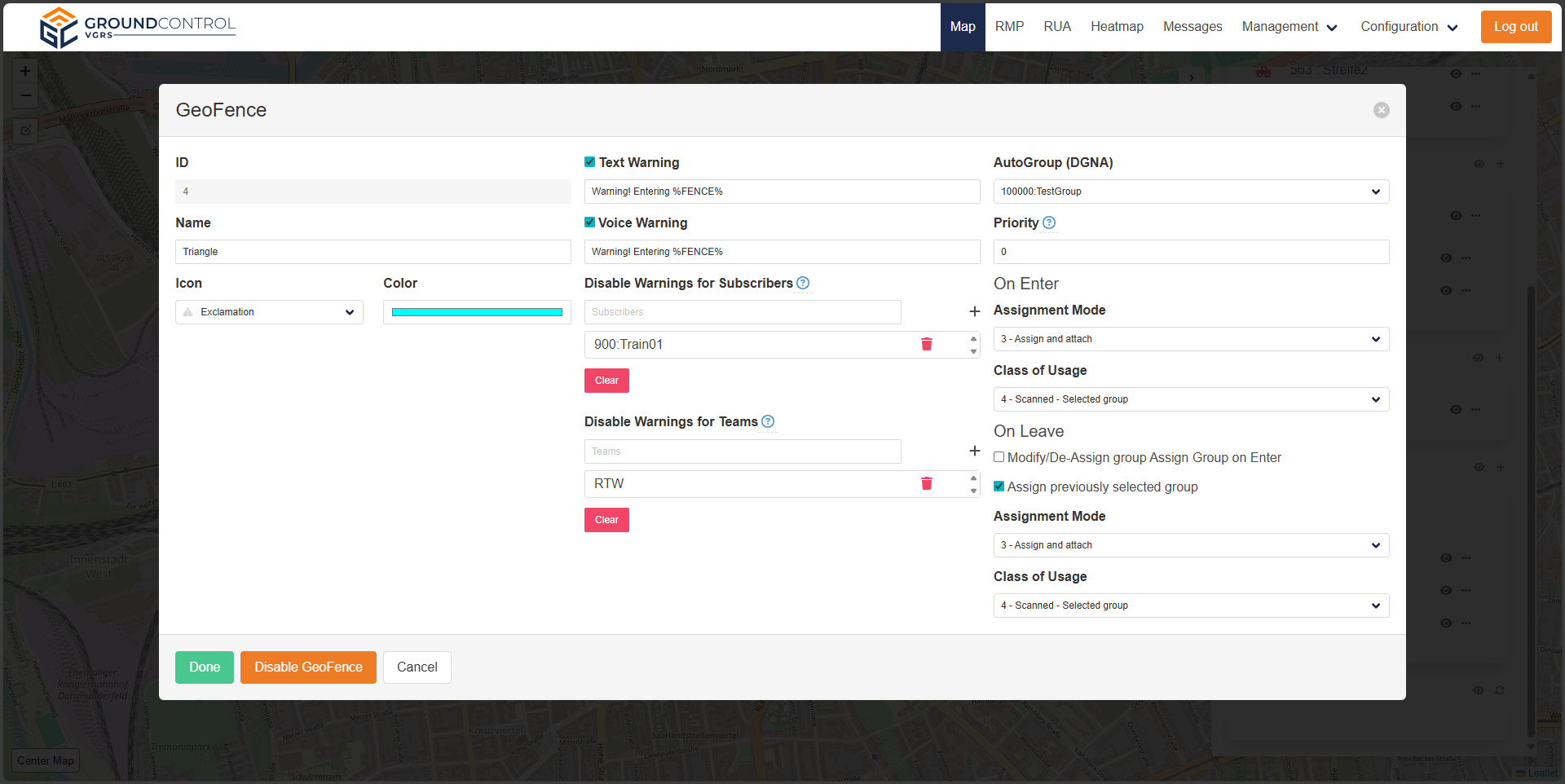Open the Management menu

pyautogui.click(x=1289, y=27)
